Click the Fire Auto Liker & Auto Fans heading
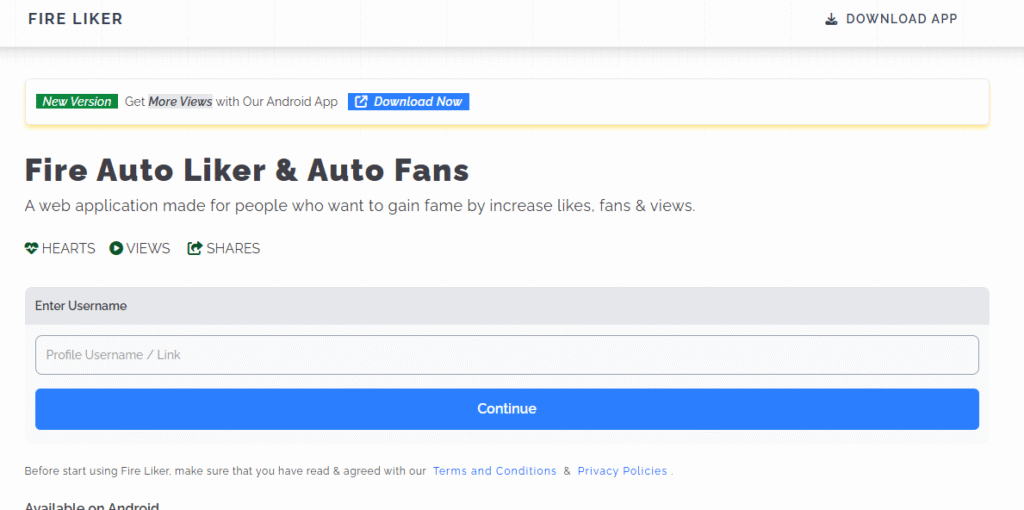The image size is (1024, 510). point(247,170)
